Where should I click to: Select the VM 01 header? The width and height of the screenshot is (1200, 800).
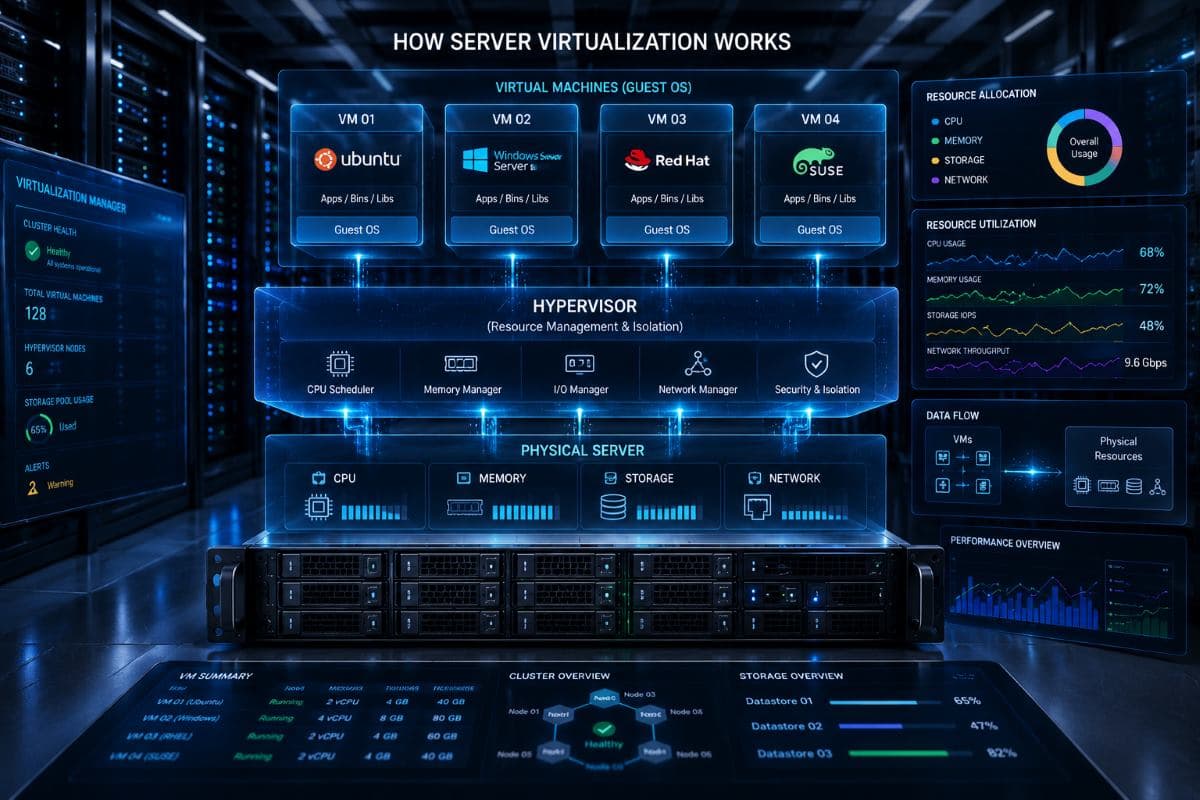point(356,120)
